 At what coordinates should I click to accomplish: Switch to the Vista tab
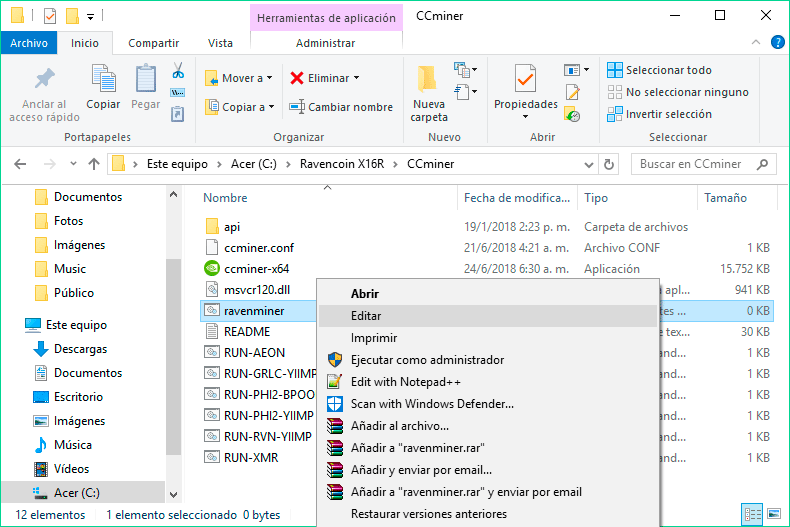[x=220, y=43]
